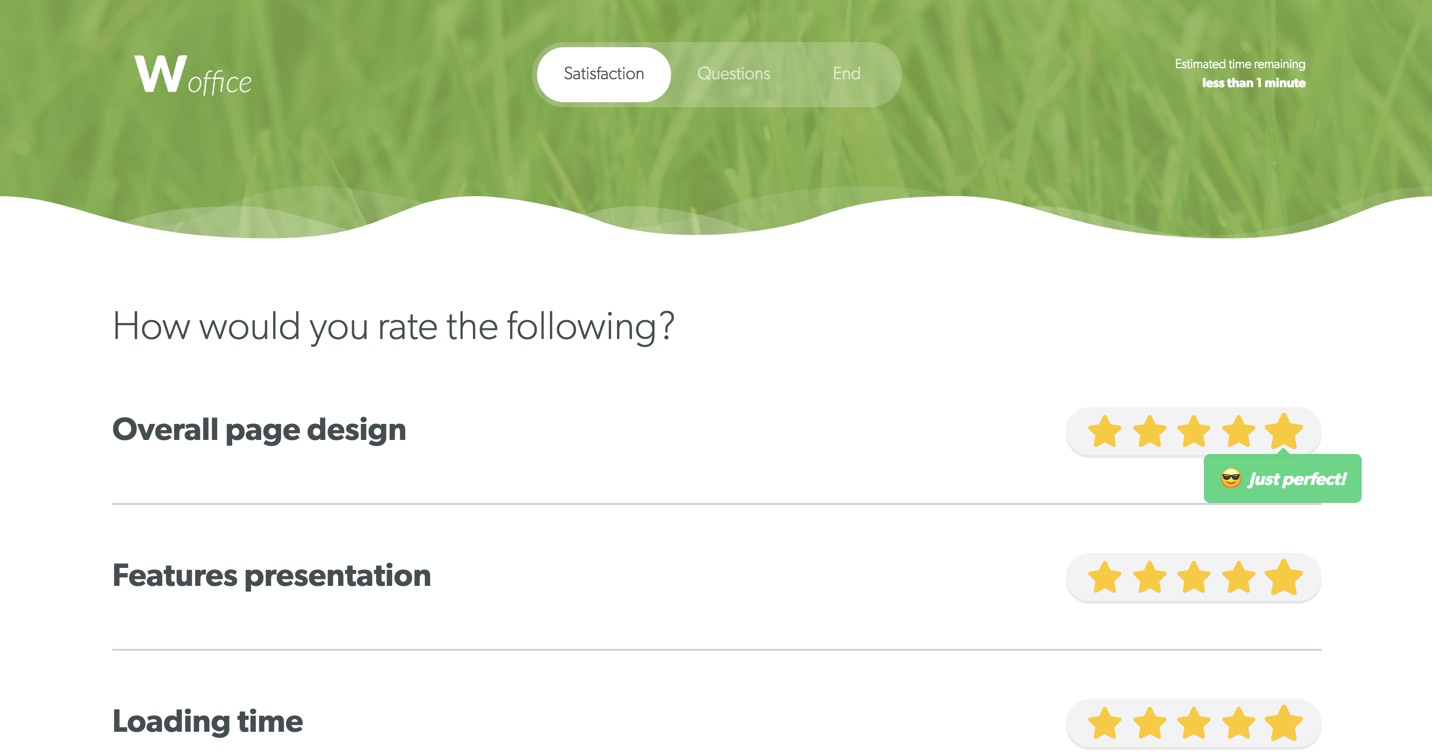Rate Overall page design two stars
The height and width of the screenshot is (753, 1432).
click(1149, 432)
